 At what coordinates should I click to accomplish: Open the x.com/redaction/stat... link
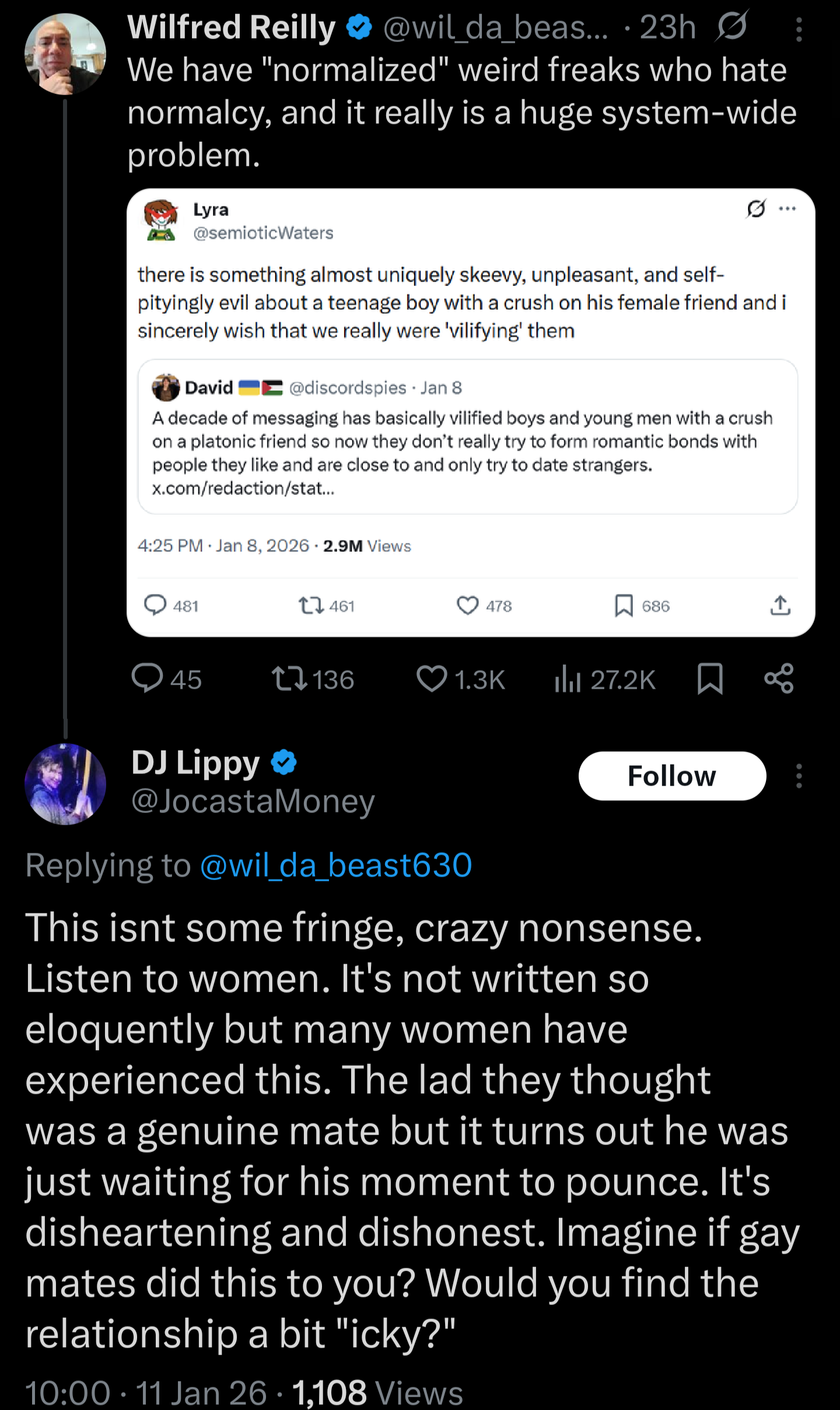pyautogui.click(x=243, y=488)
